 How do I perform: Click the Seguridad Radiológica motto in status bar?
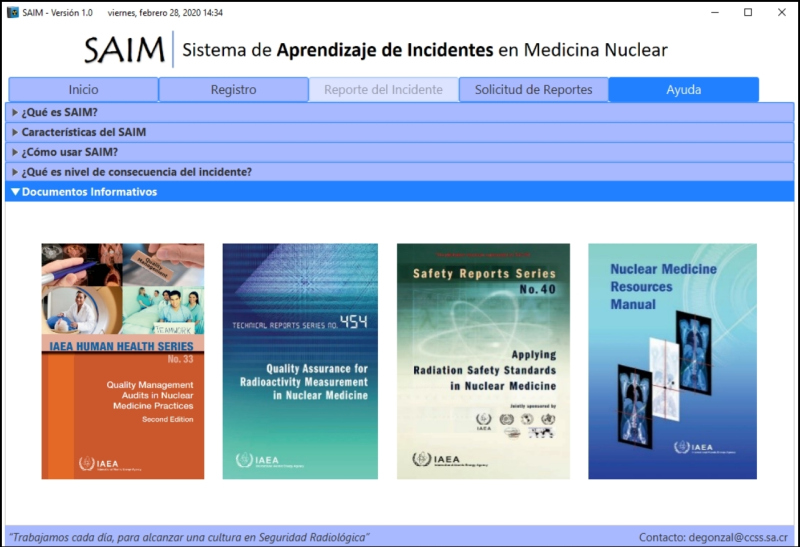coord(190,537)
